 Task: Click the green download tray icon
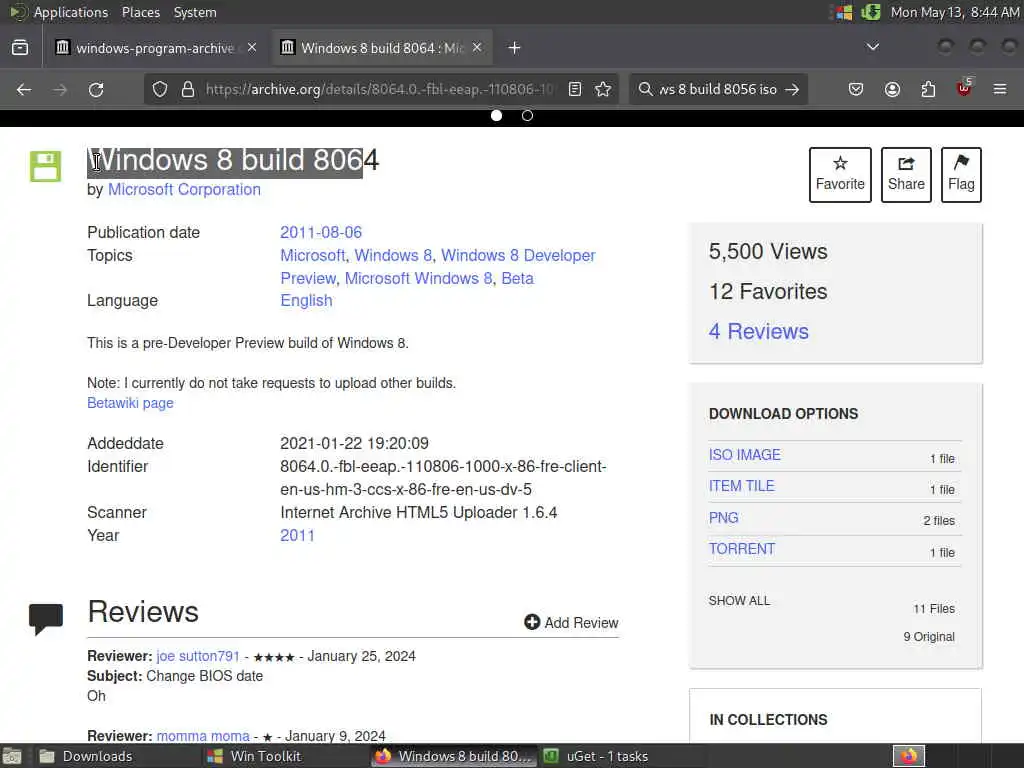871,12
